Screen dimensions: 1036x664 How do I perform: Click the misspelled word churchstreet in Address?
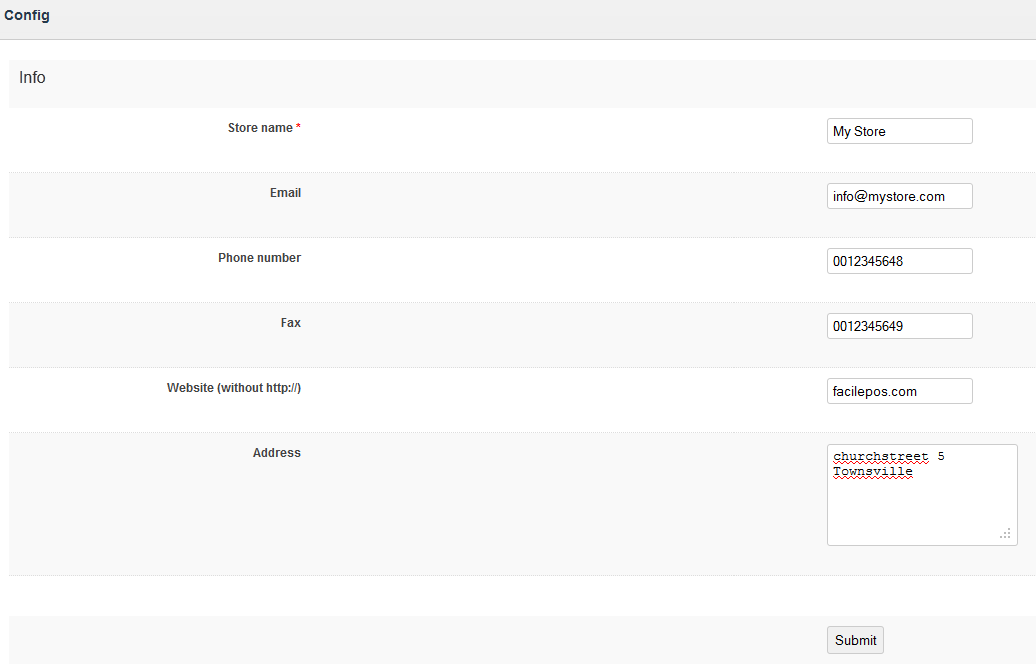click(x=880, y=456)
